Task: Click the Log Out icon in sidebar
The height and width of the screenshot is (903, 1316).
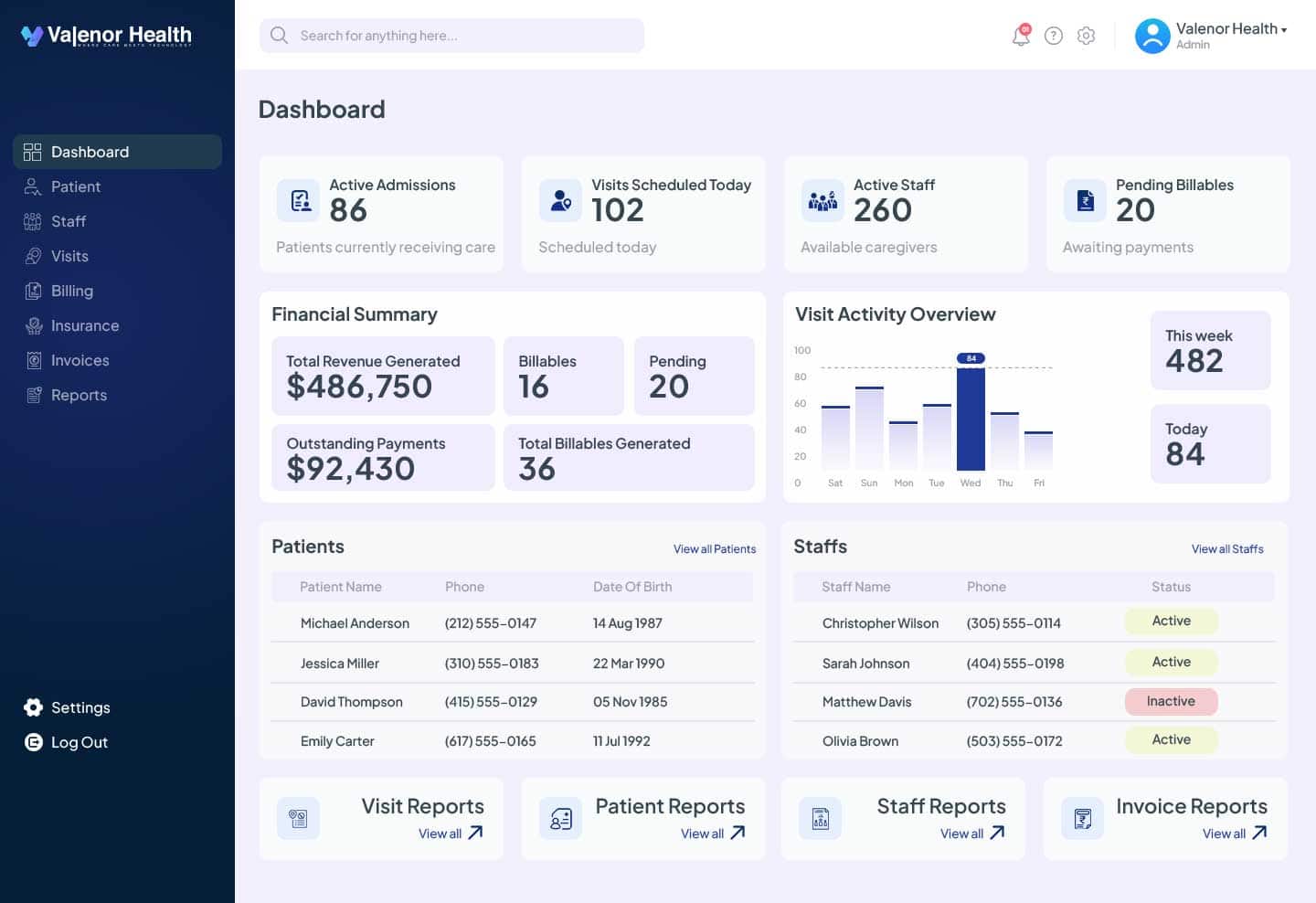Action: pyautogui.click(x=34, y=742)
